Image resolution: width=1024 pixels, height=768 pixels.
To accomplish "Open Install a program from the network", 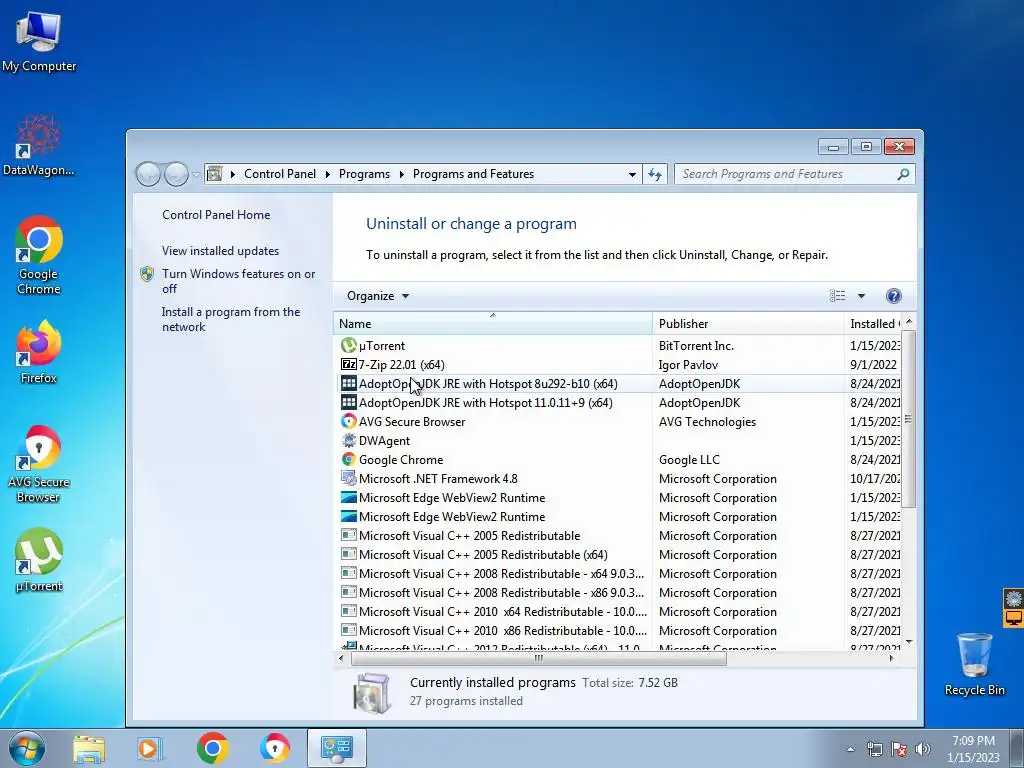I will [x=231, y=319].
